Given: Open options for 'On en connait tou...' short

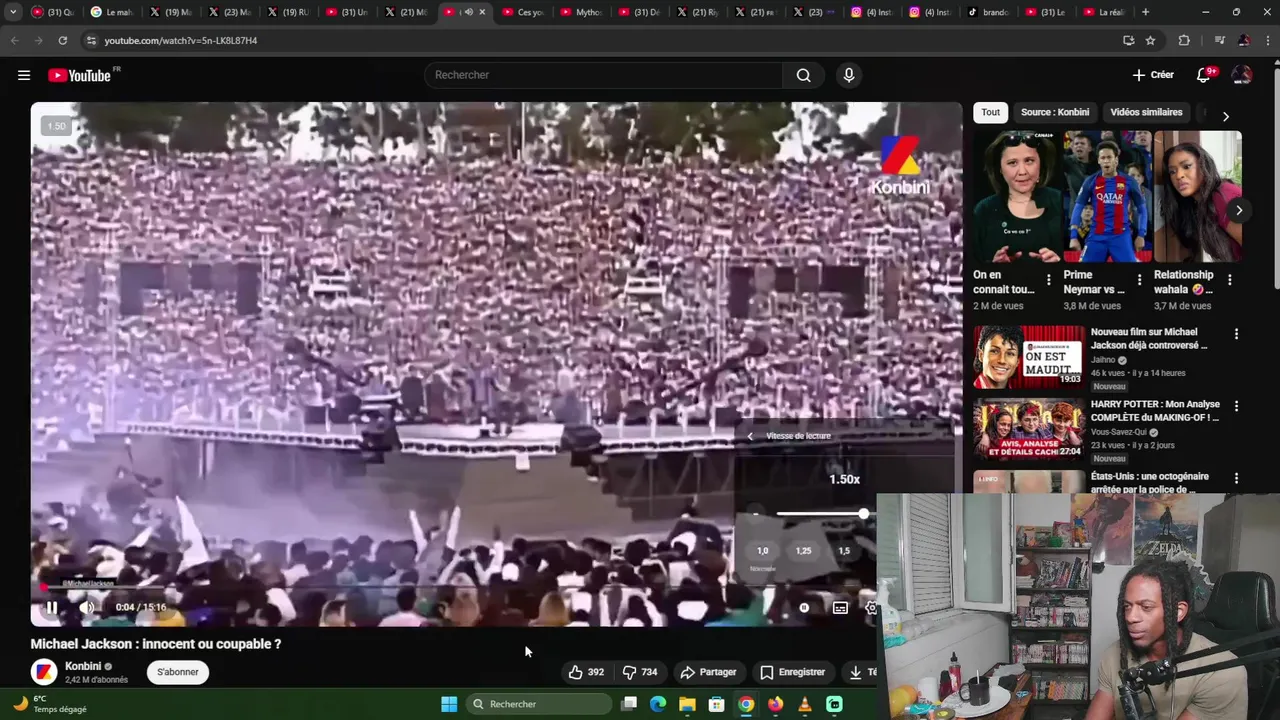Looking at the screenshot, I should [1048, 280].
